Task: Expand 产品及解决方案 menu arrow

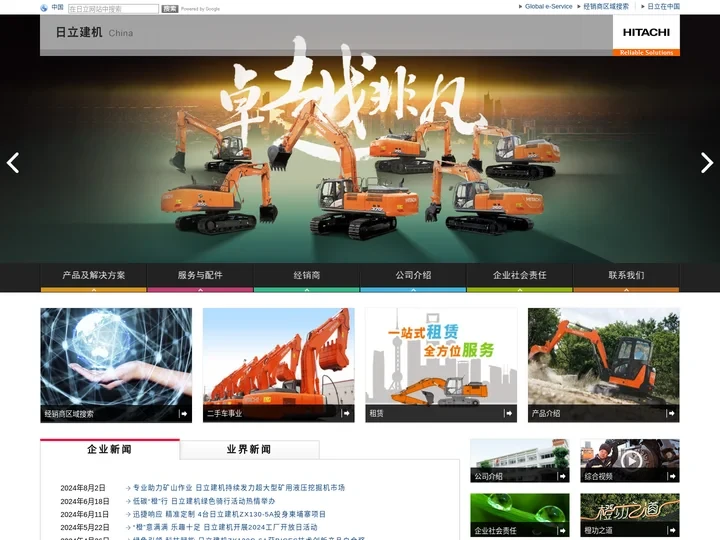Action: point(94,290)
